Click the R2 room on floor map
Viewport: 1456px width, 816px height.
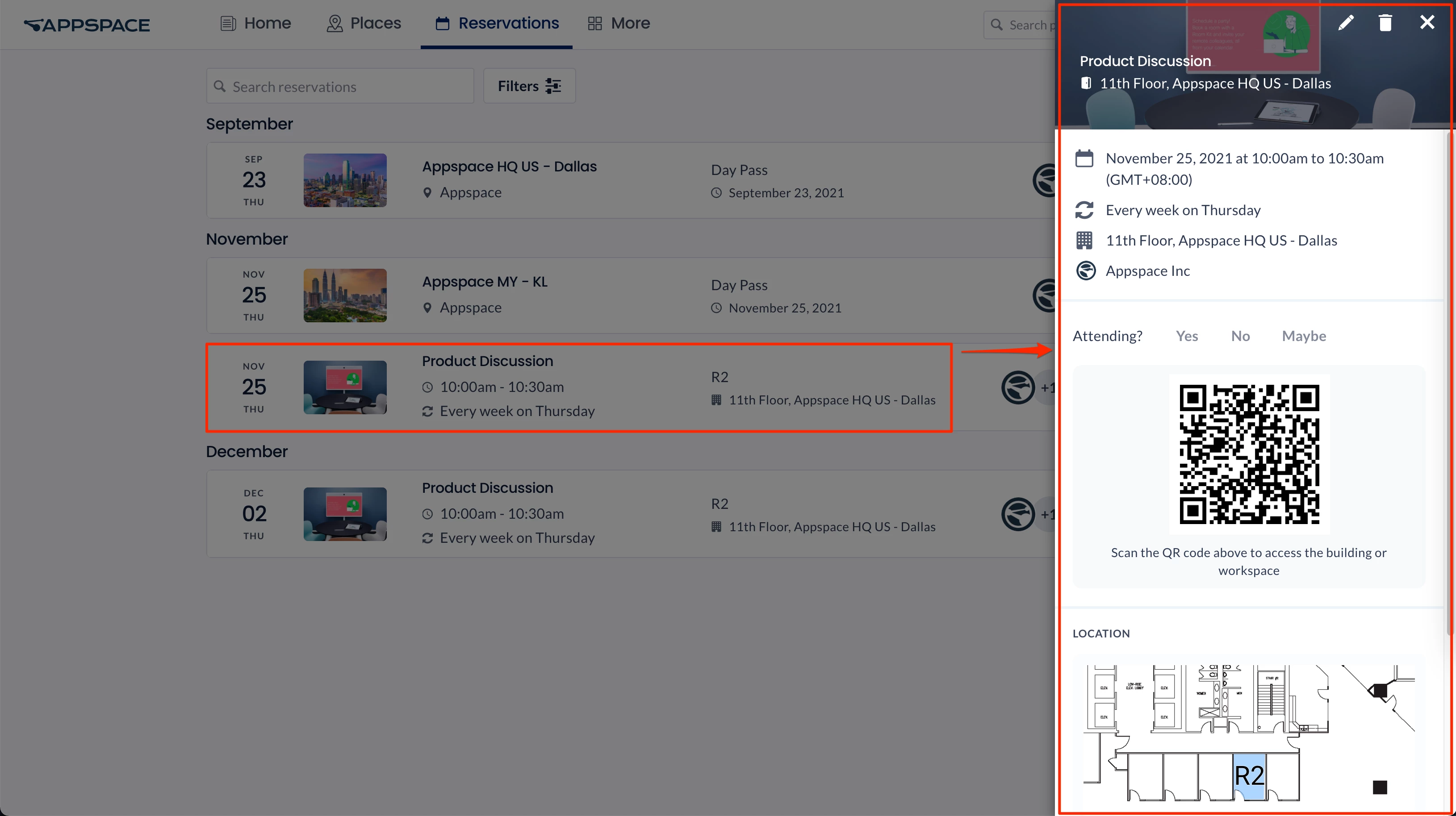pos(1249,776)
